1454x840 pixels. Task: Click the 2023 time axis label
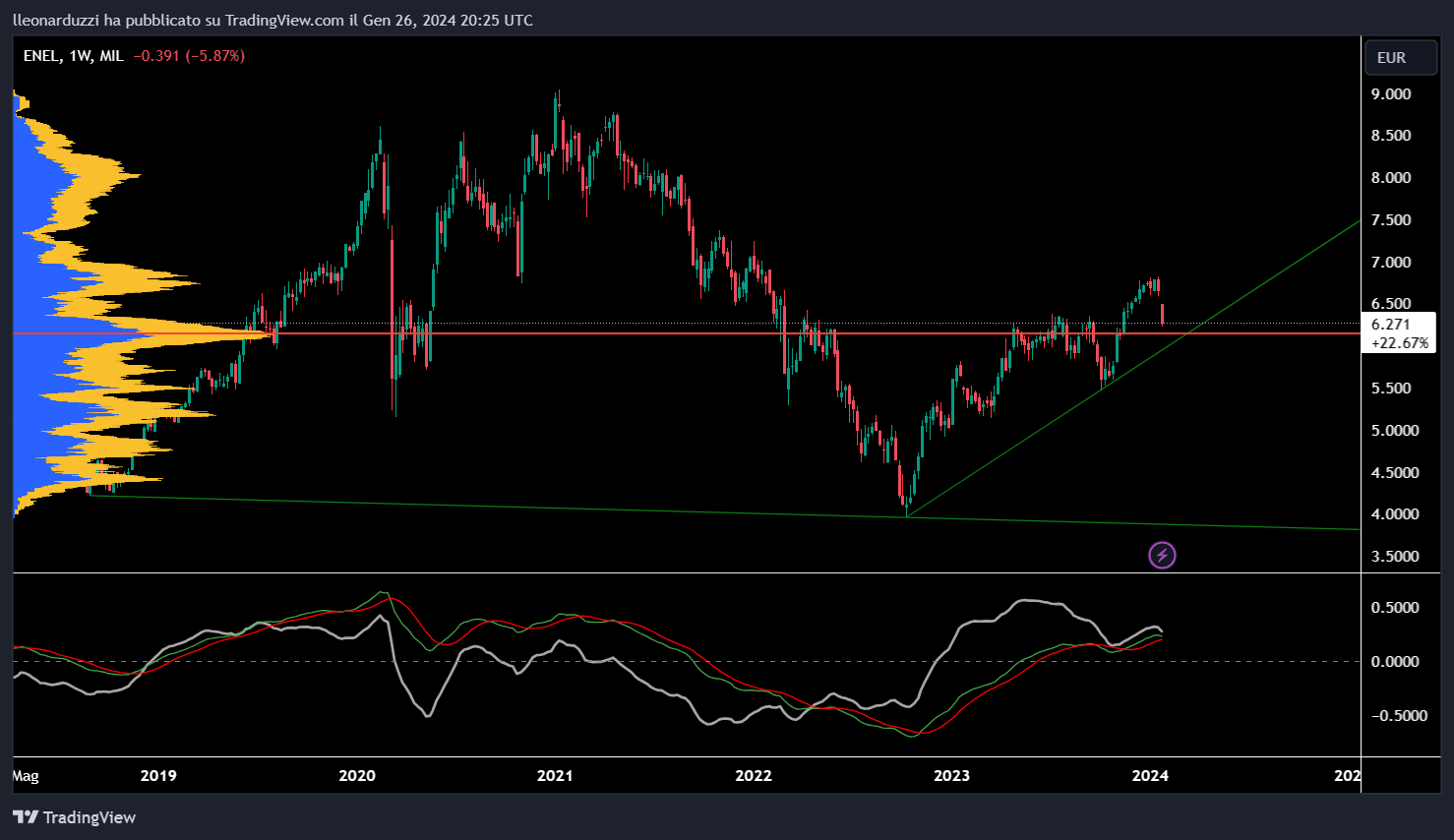[951, 776]
